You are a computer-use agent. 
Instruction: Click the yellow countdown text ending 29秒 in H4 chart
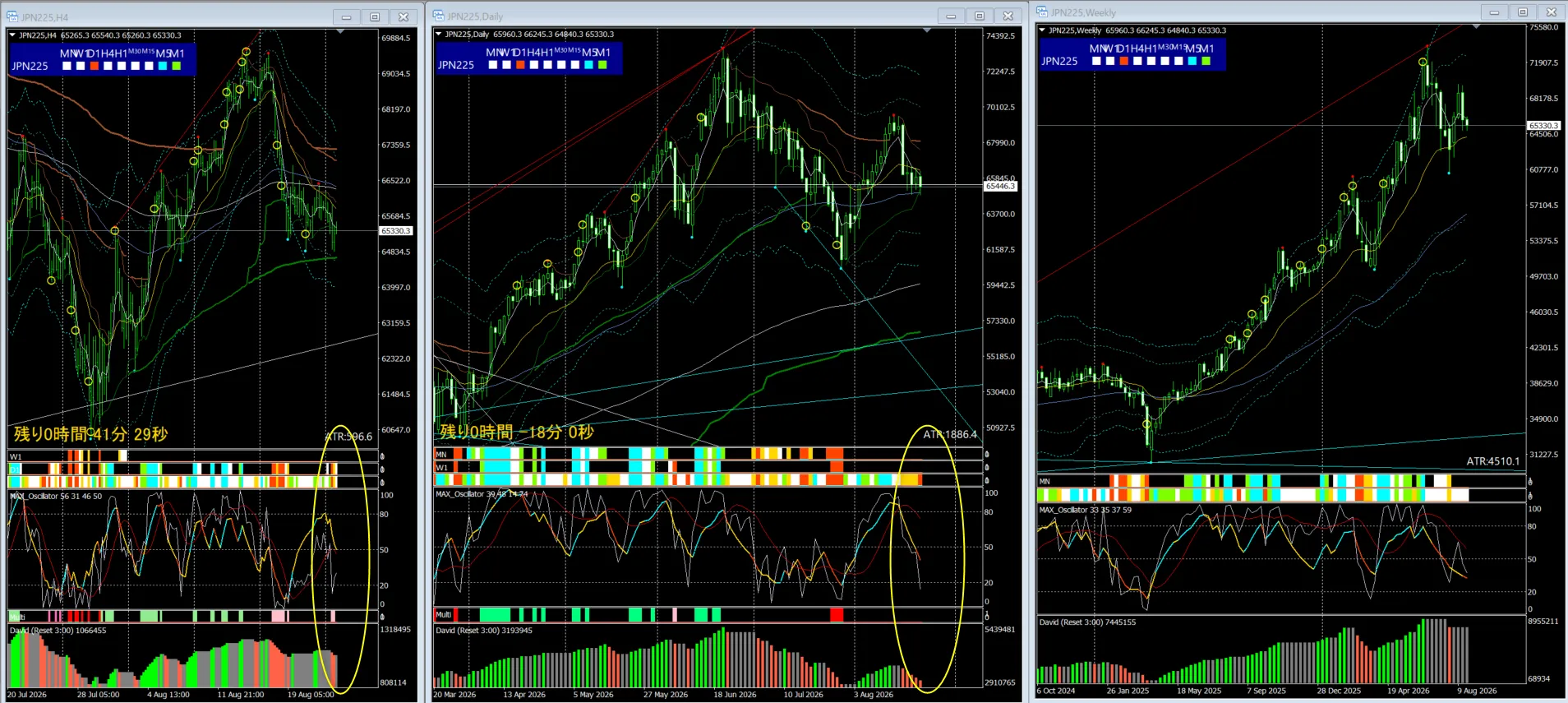pyautogui.click(x=90, y=434)
